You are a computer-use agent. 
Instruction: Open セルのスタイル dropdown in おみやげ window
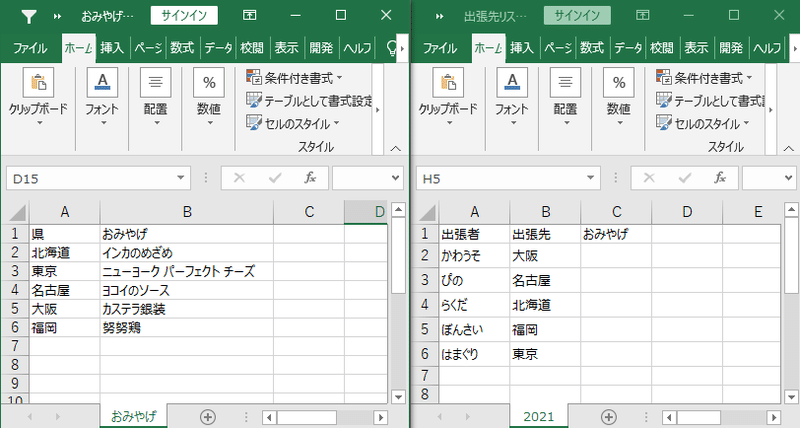coord(293,123)
